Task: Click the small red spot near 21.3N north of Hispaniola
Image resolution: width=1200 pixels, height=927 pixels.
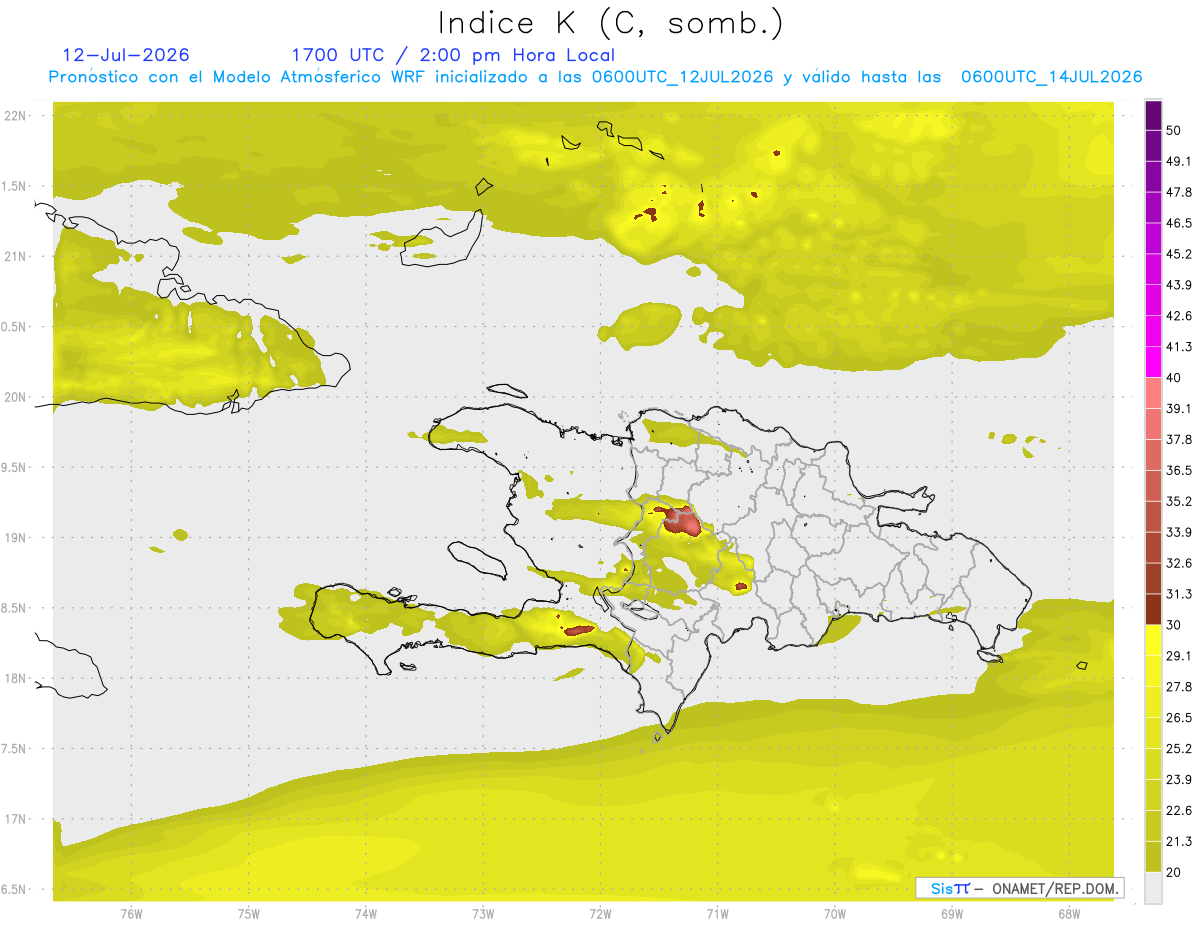Action: click(647, 213)
